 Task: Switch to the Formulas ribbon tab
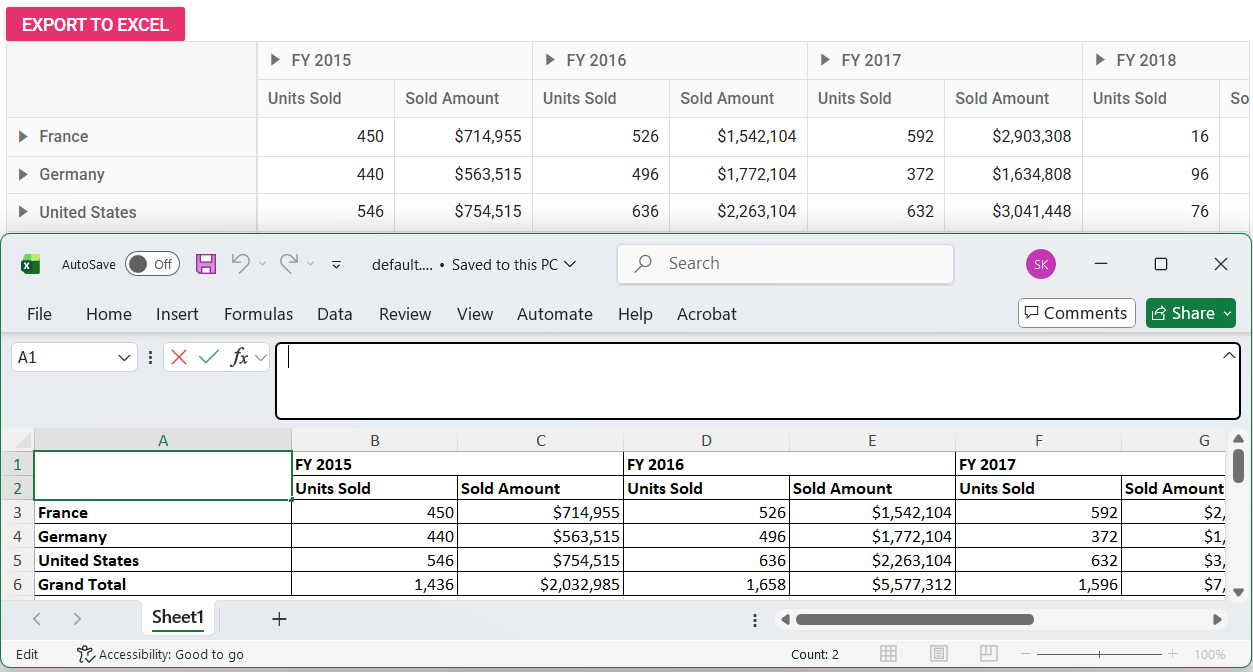(x=258, y=314)
